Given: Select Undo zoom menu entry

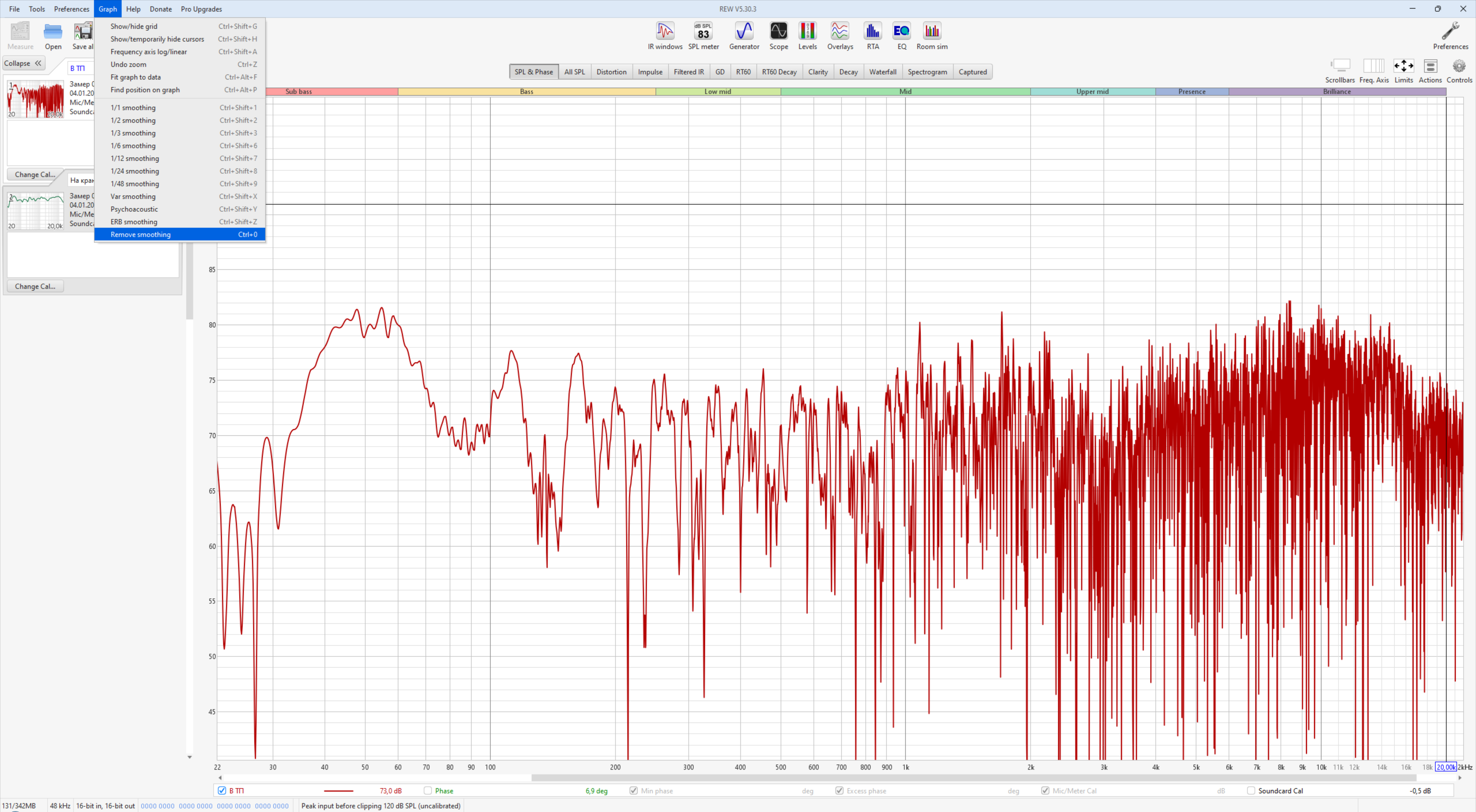Looking at the screenshot, I should point(180,64).
